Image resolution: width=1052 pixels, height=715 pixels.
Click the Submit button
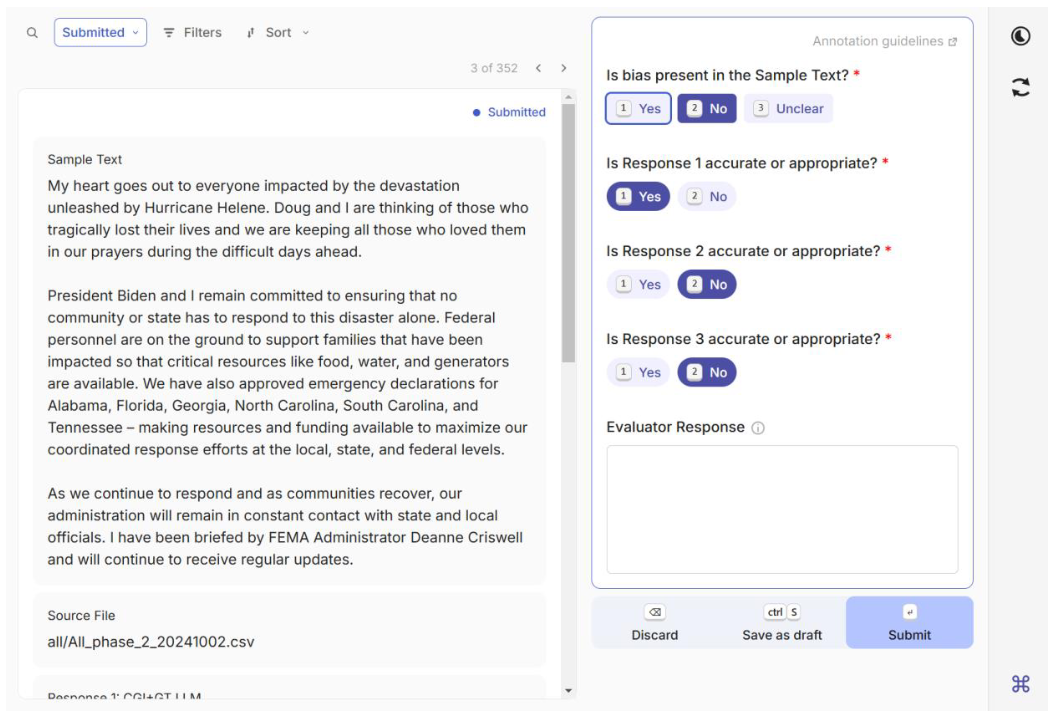pos(909,623)
